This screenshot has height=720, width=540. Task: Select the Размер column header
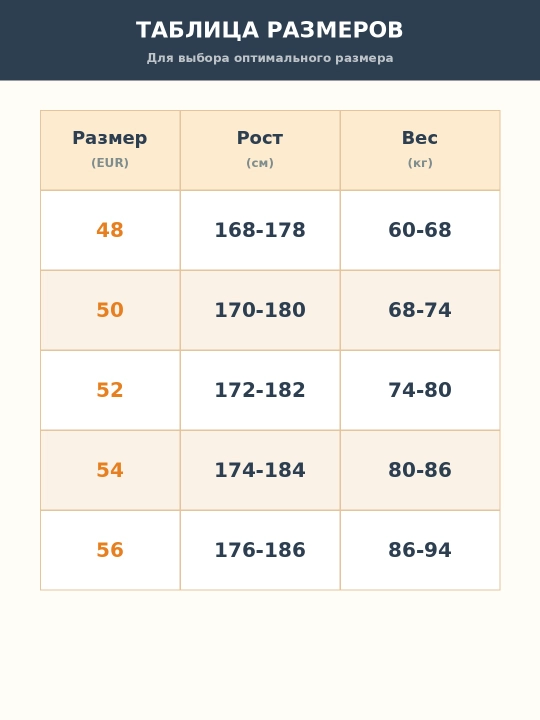tap(110, 150)
